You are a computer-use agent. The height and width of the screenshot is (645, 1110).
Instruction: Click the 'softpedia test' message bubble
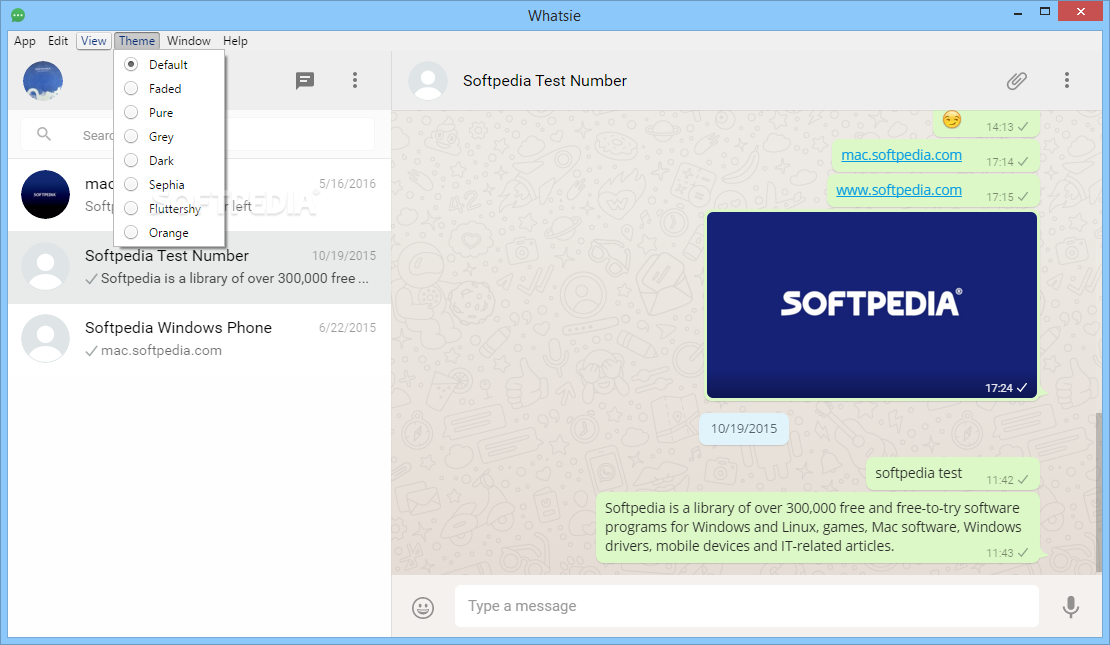tap(952, 474)
